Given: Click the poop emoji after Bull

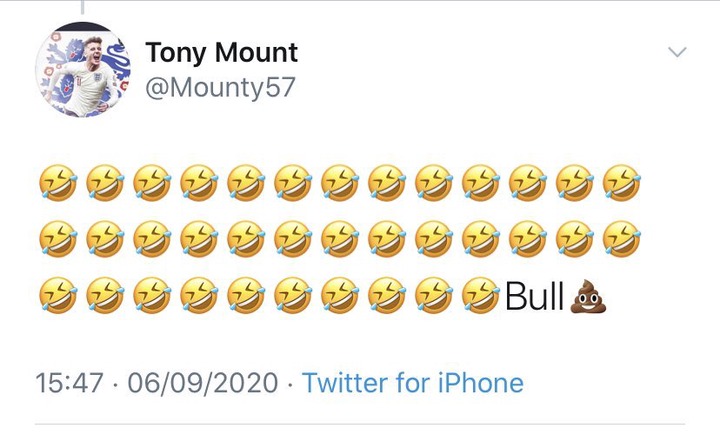Looking at the screenshot, I should pos(589,296).
